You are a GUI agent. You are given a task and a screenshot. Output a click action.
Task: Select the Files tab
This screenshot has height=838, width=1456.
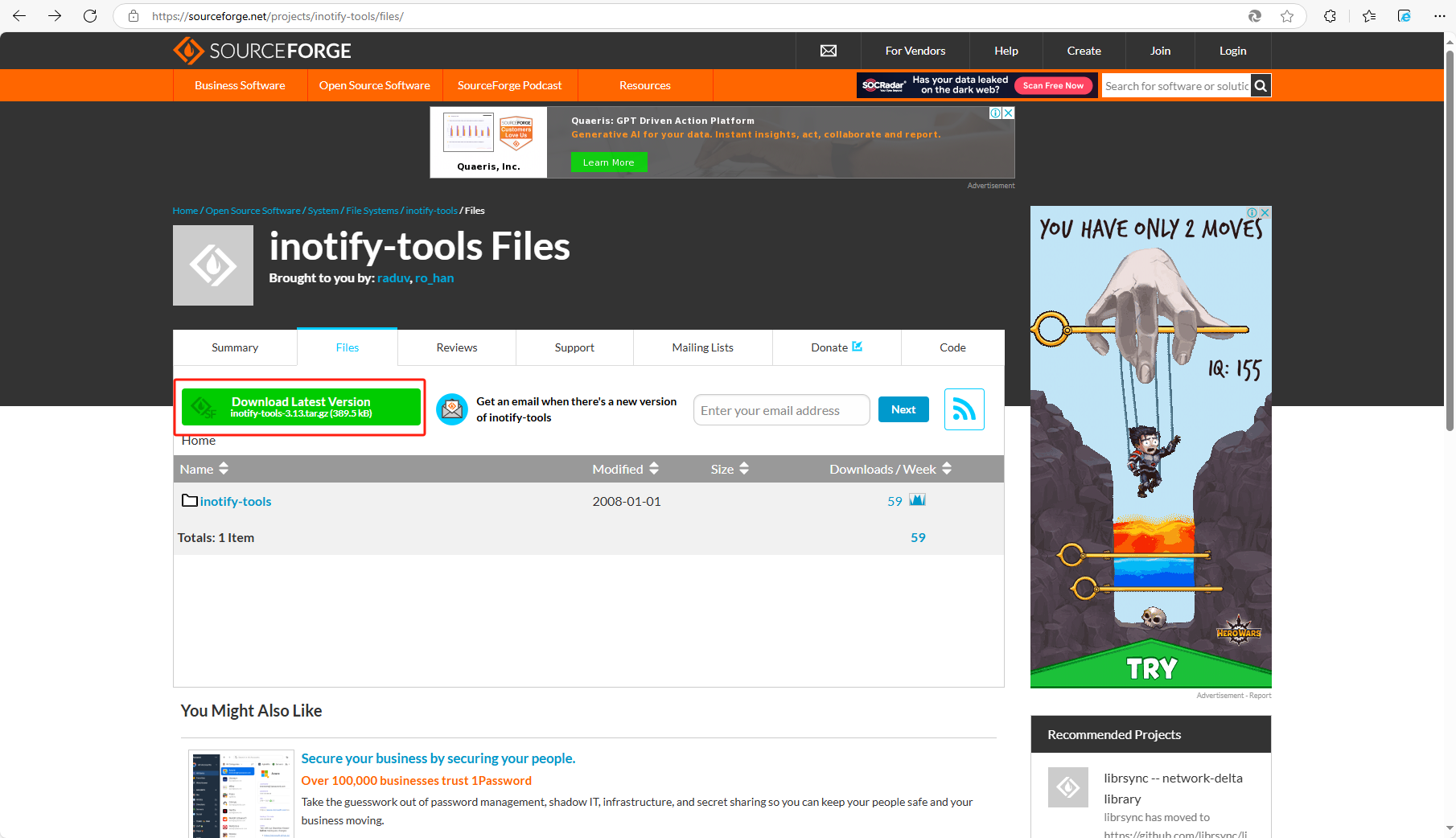348,347
